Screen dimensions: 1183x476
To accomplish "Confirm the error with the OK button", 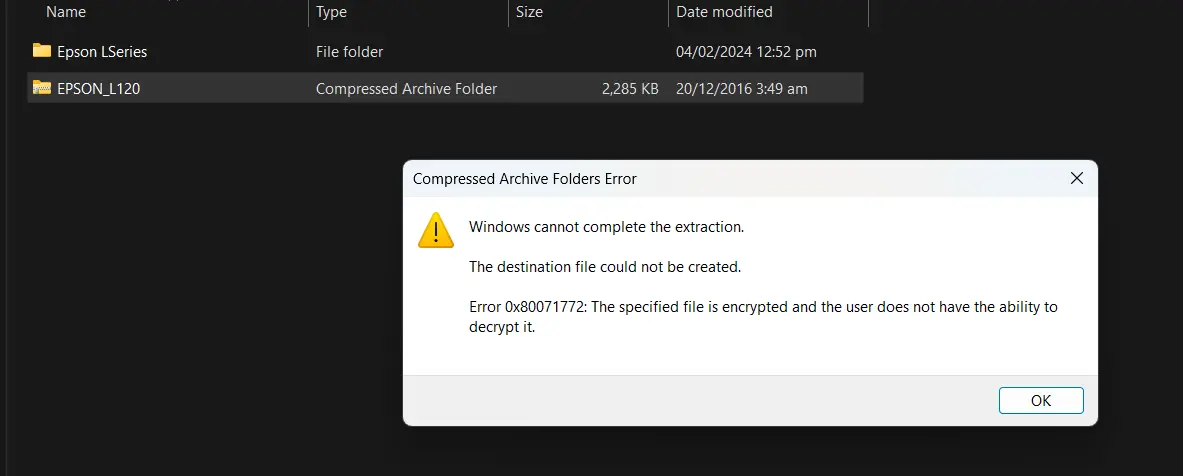I will (x=1041, y=401).
